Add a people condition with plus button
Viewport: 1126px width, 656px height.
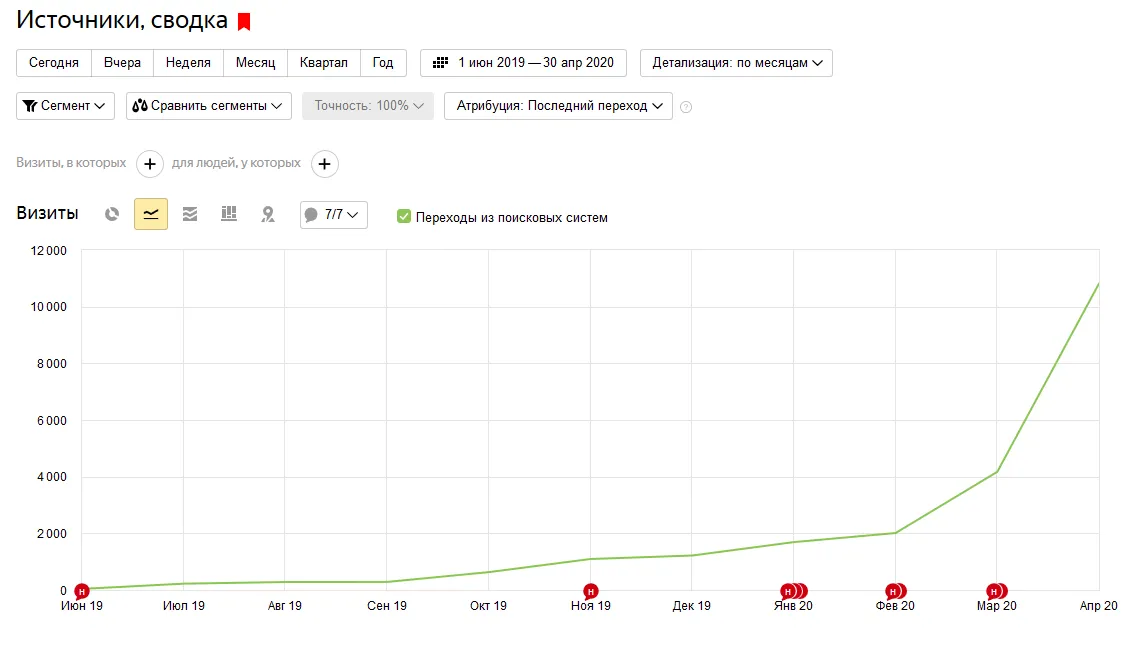coord(325,164)
